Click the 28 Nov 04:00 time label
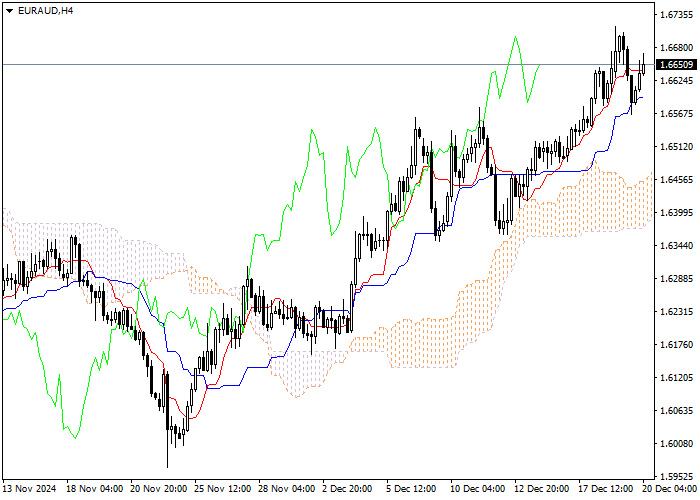This screenshot has height=500, width=700. pos(287,489)
